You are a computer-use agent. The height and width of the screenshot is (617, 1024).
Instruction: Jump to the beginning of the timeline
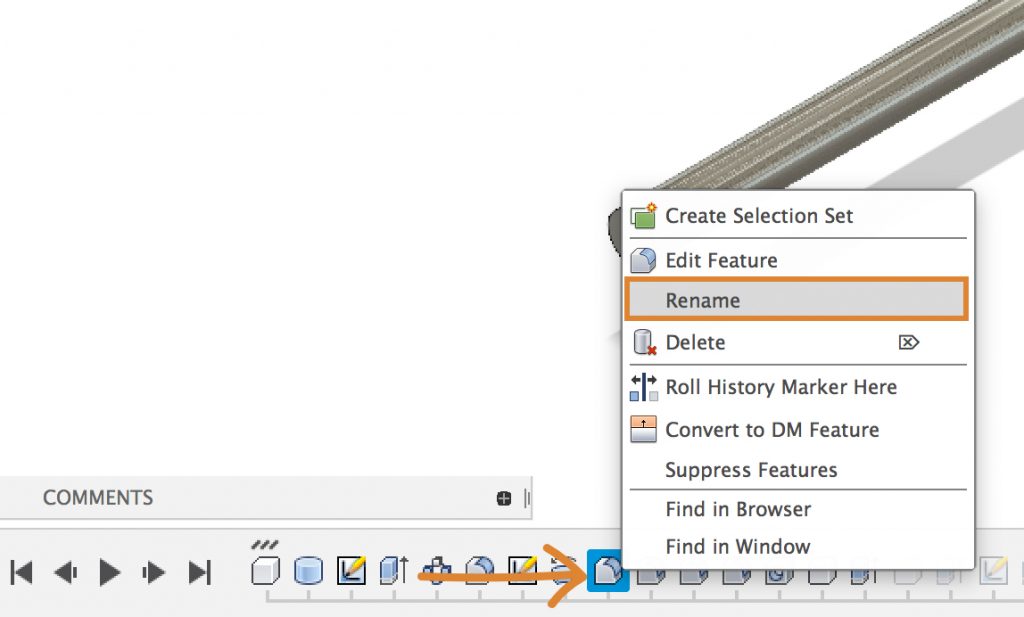click(x=22, y=572)
